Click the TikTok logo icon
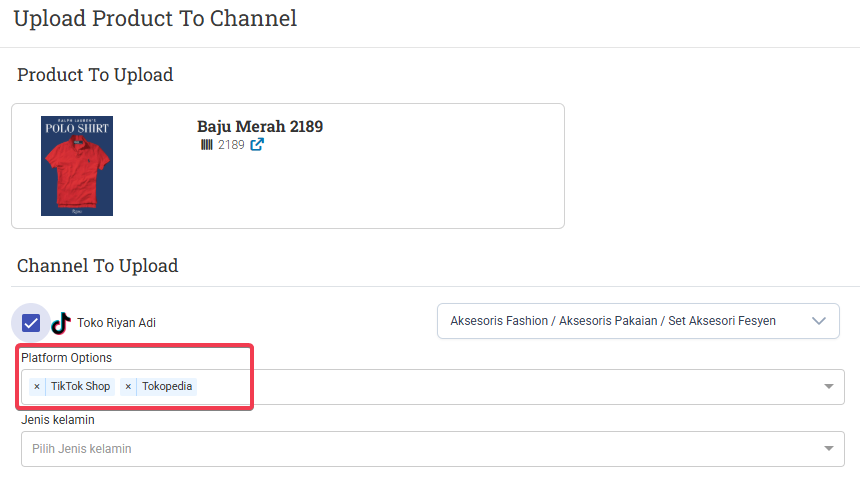860x482 pixels. 61,323
